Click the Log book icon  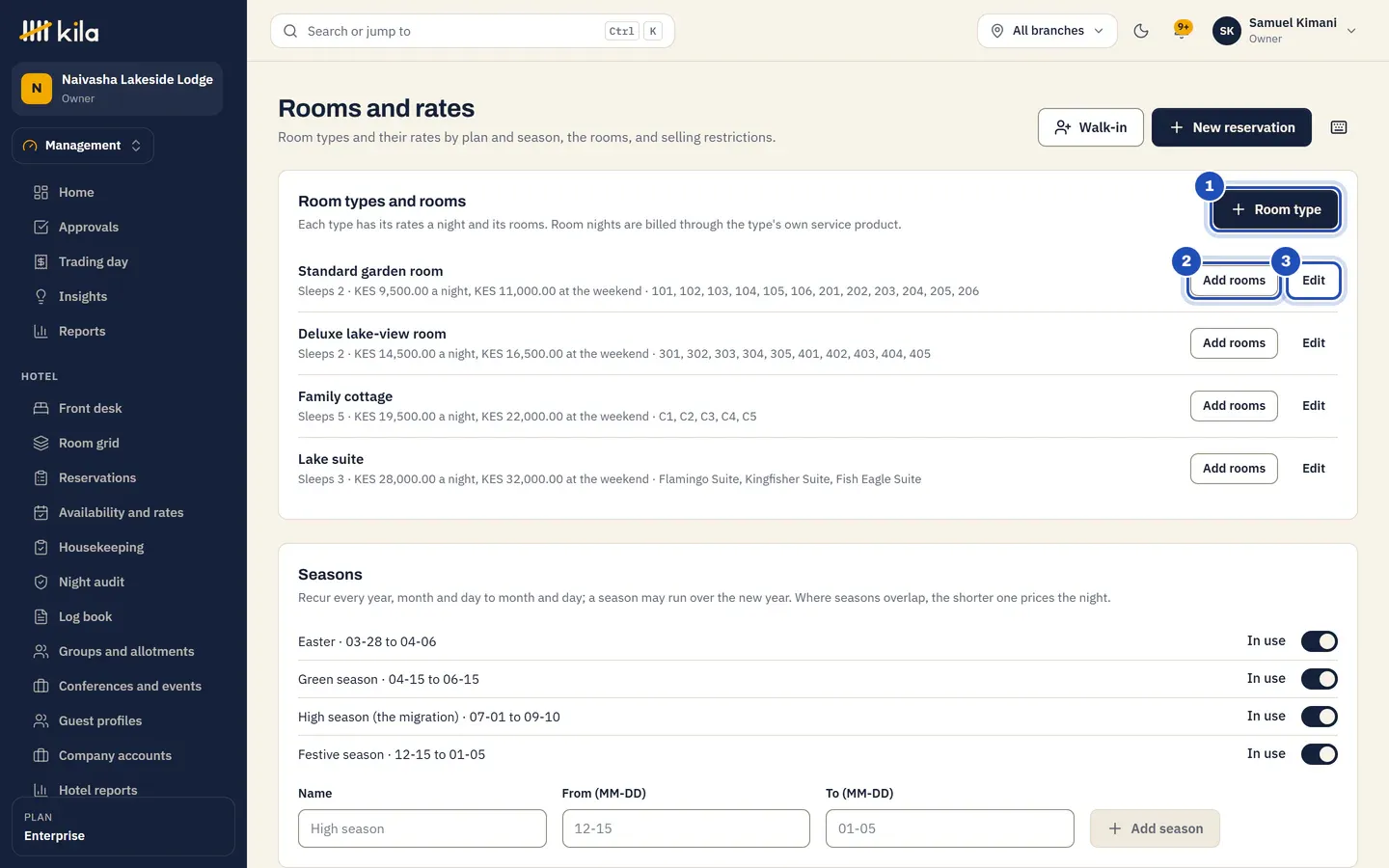(41, 616)
